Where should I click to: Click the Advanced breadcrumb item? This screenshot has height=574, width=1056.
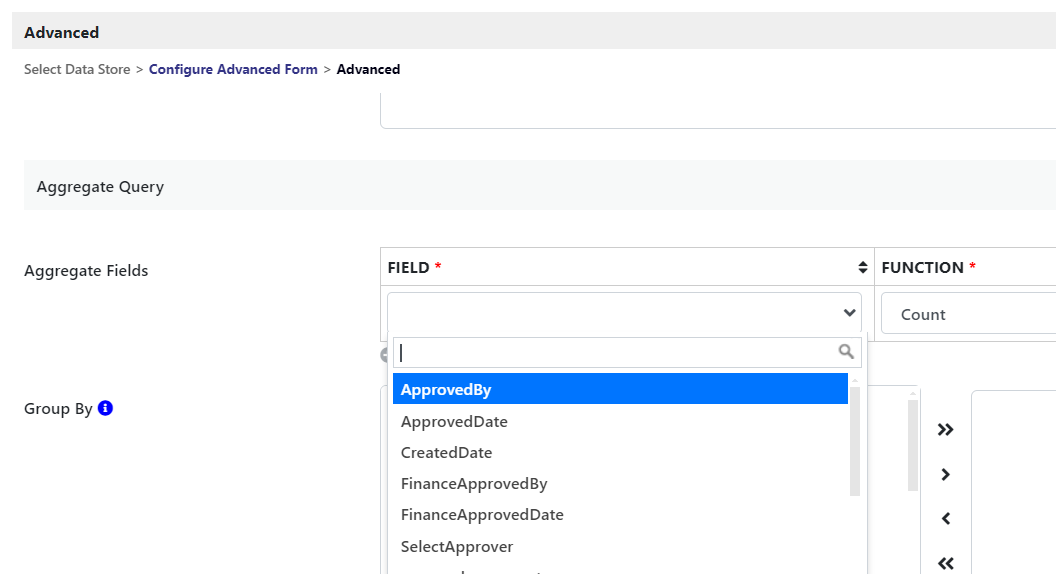pyautogui.click(x=368, y=69)
